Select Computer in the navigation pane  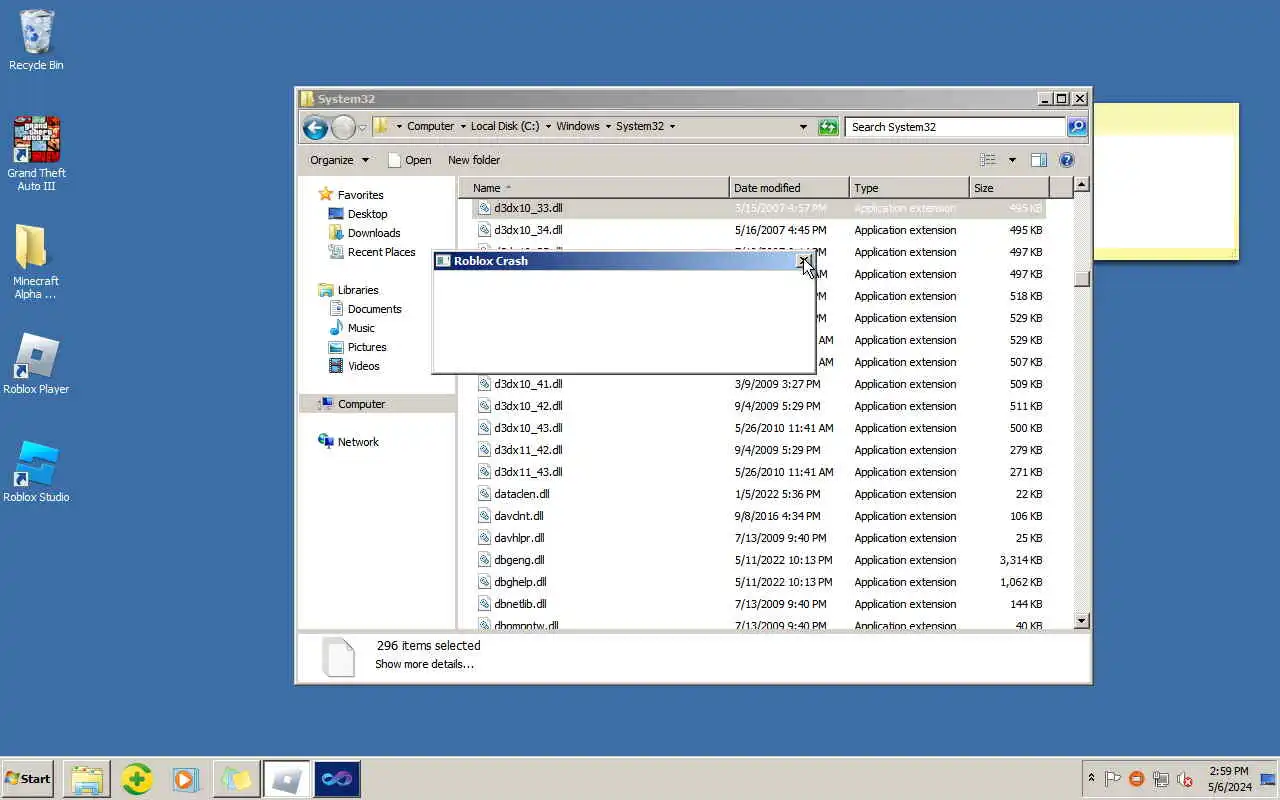(x=361, y=404)
